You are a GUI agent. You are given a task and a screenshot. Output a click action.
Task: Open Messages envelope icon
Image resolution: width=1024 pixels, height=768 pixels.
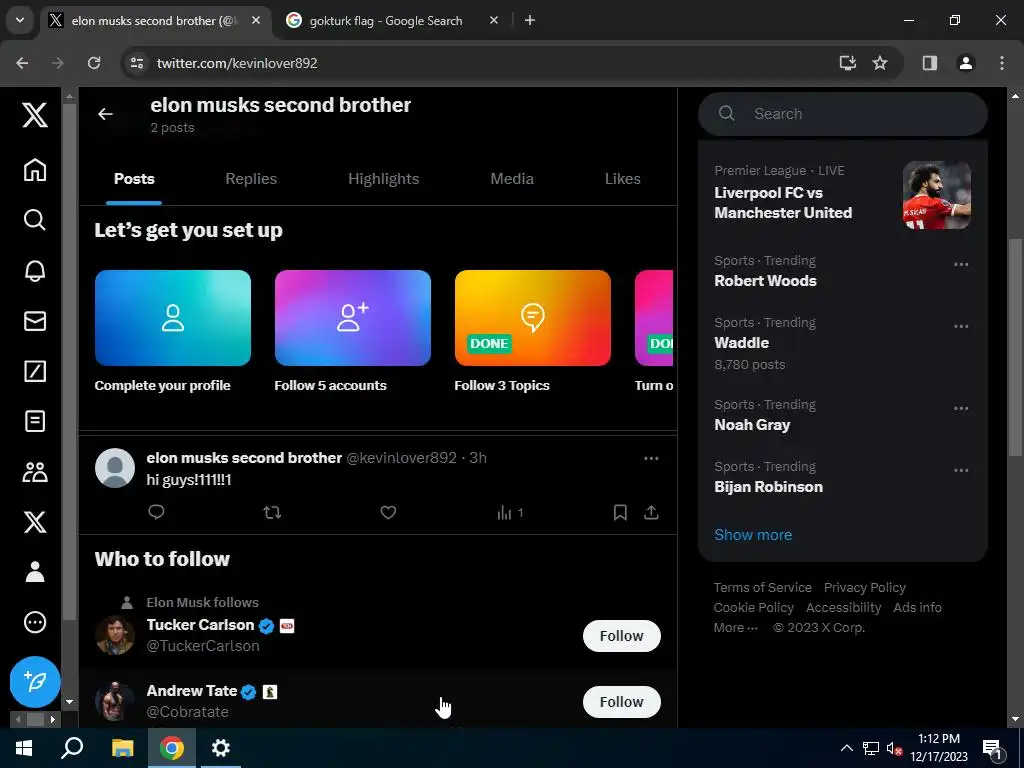point(35,321)
